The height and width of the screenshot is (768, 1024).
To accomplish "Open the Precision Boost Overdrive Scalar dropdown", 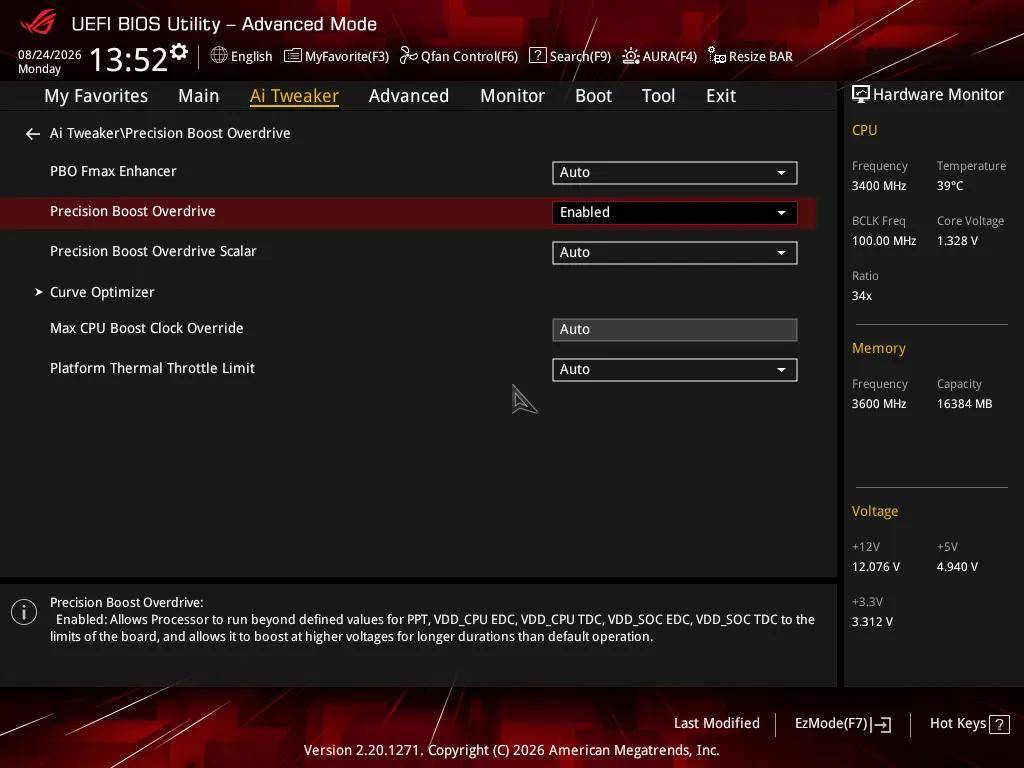I will click(675, 253).
